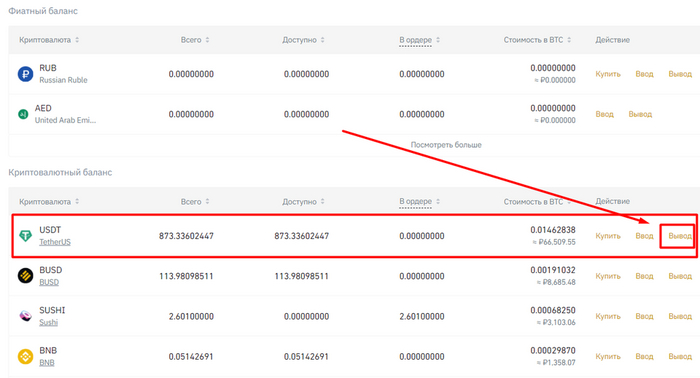Sort crypto table by В ордере column
Viewport: 700px width, 378px height.
pos(420,202)
